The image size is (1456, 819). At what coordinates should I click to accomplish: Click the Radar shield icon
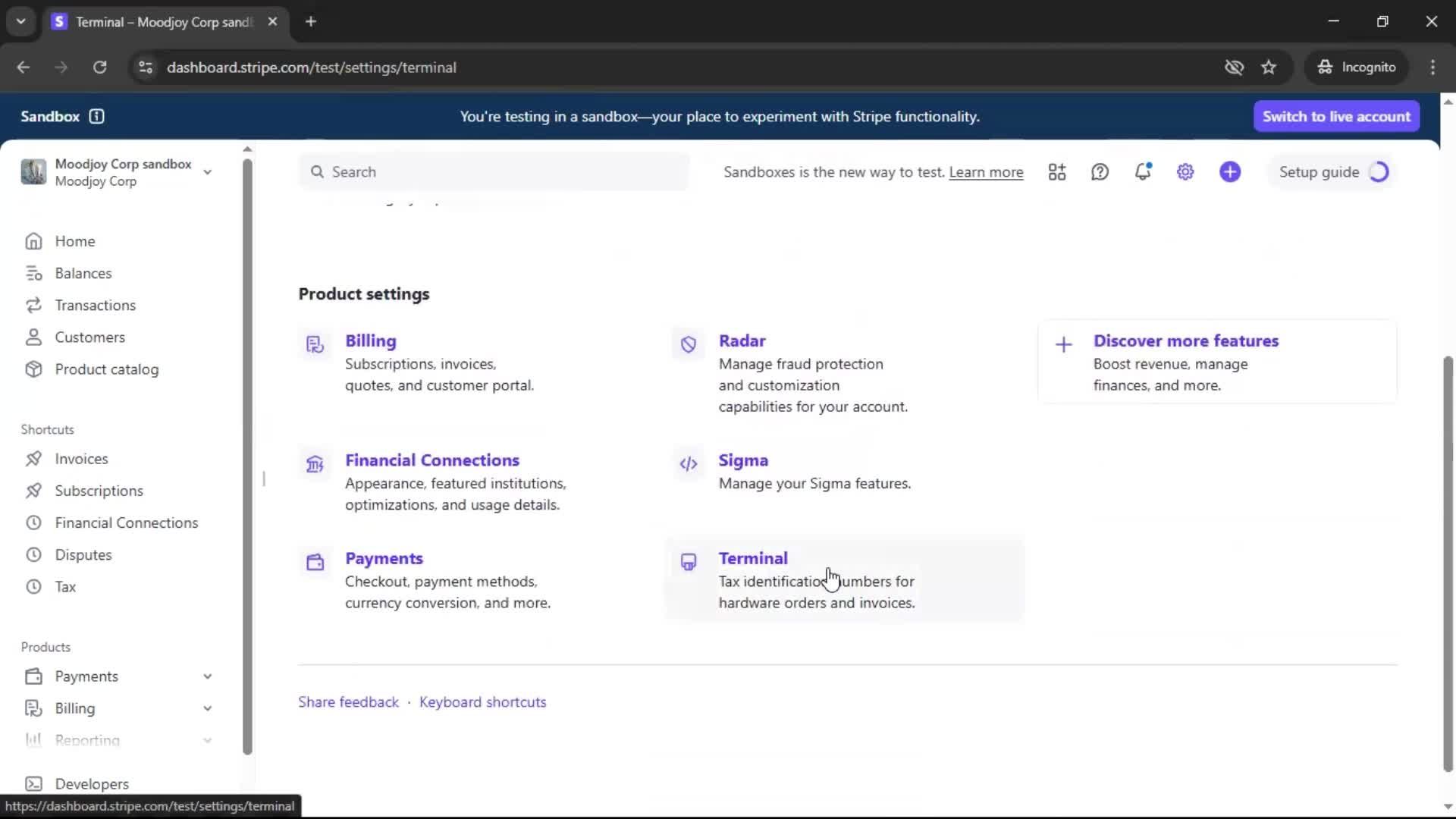pyautogui.click(x=688, y=345)
